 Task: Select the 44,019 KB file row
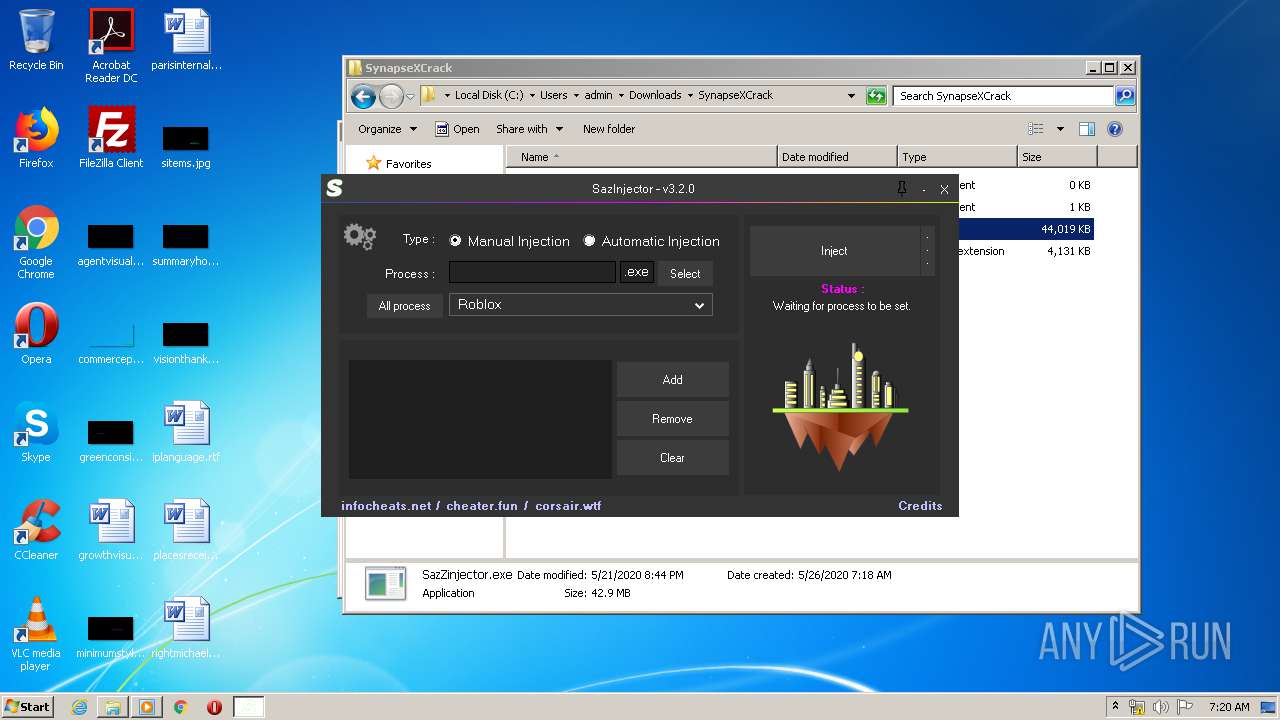1025,229
